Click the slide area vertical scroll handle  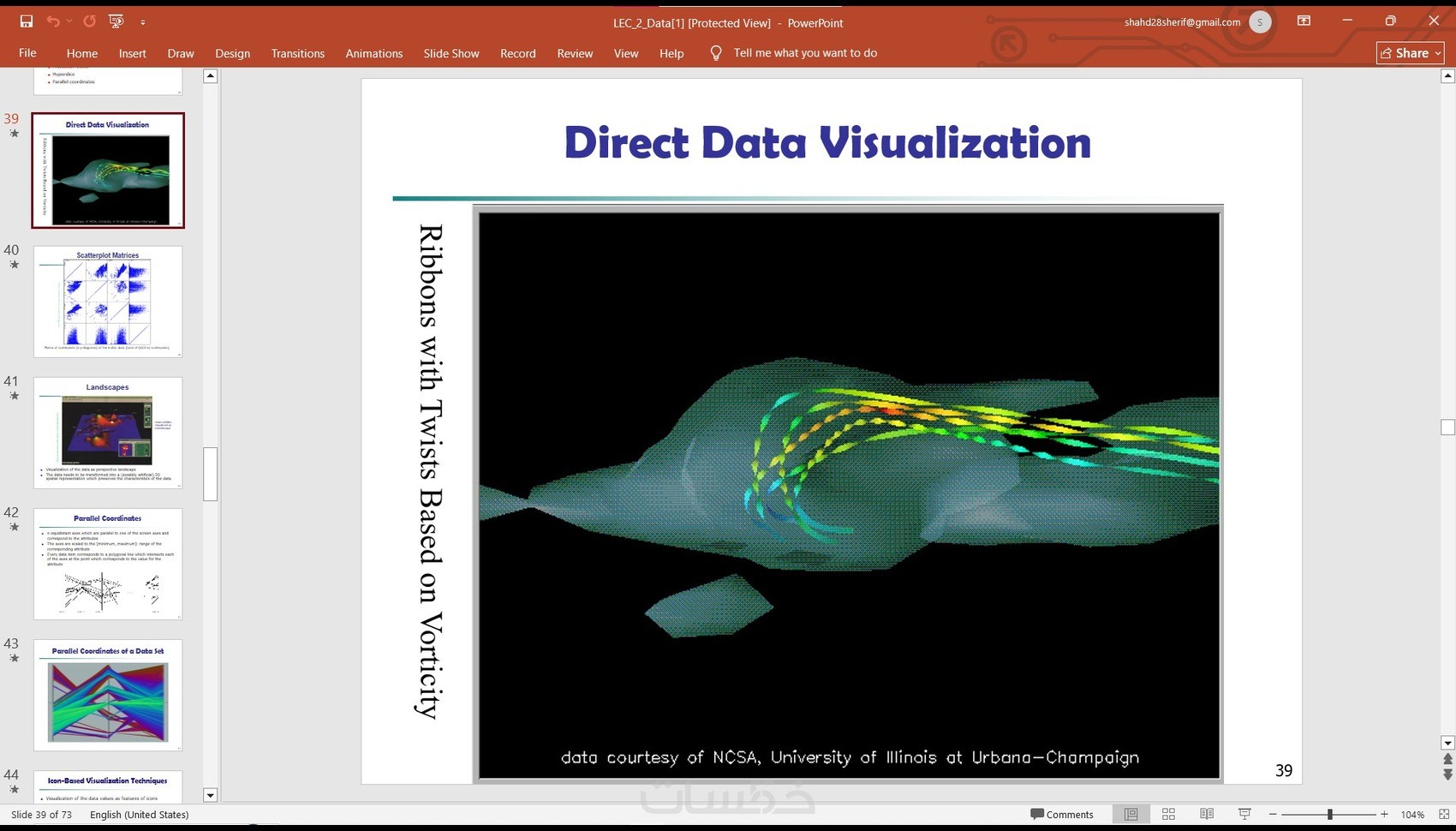pos(1447,427)
